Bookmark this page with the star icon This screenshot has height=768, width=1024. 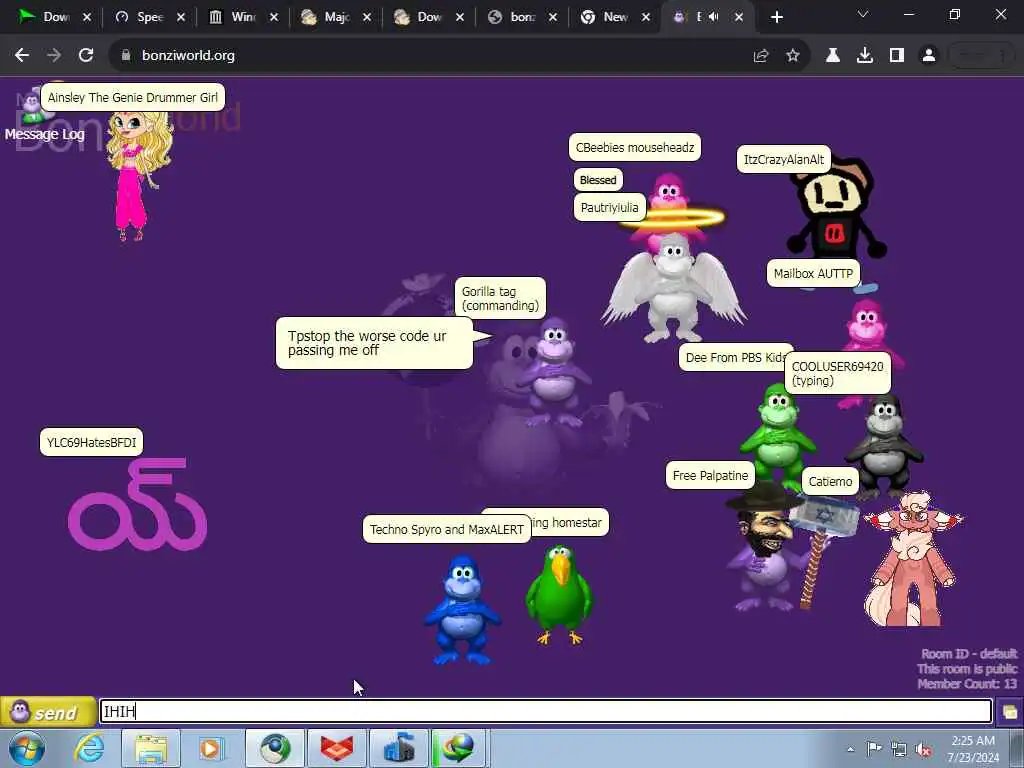(793, 56)
